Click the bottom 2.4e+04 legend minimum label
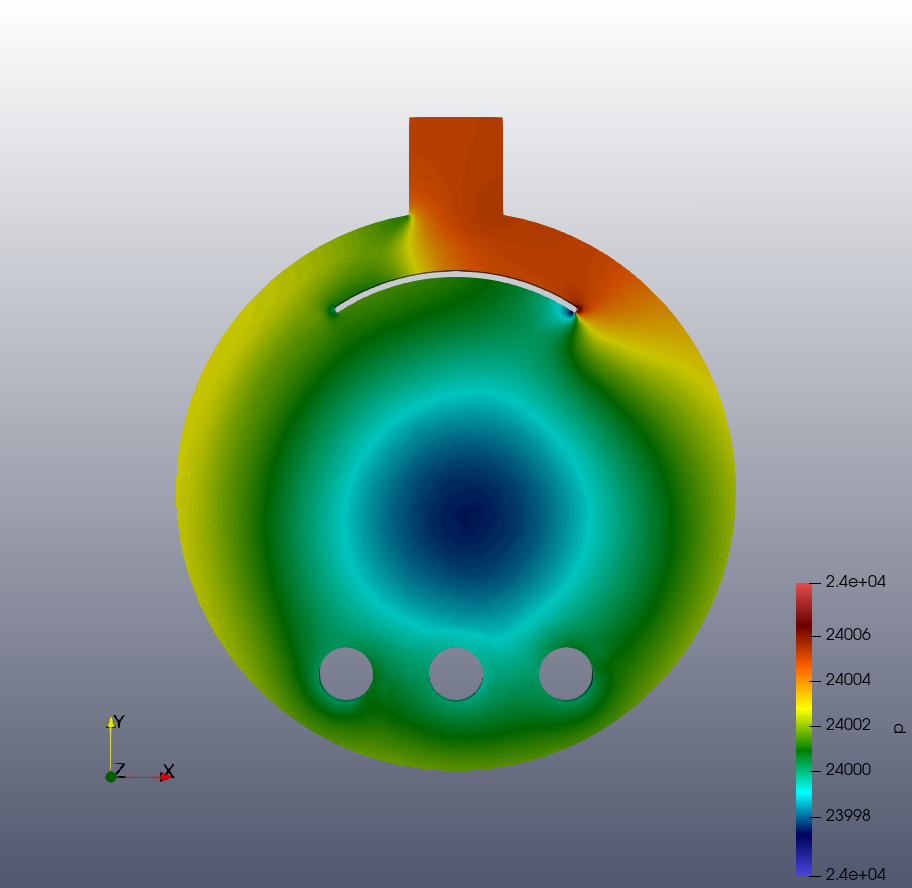 [856, 874]
